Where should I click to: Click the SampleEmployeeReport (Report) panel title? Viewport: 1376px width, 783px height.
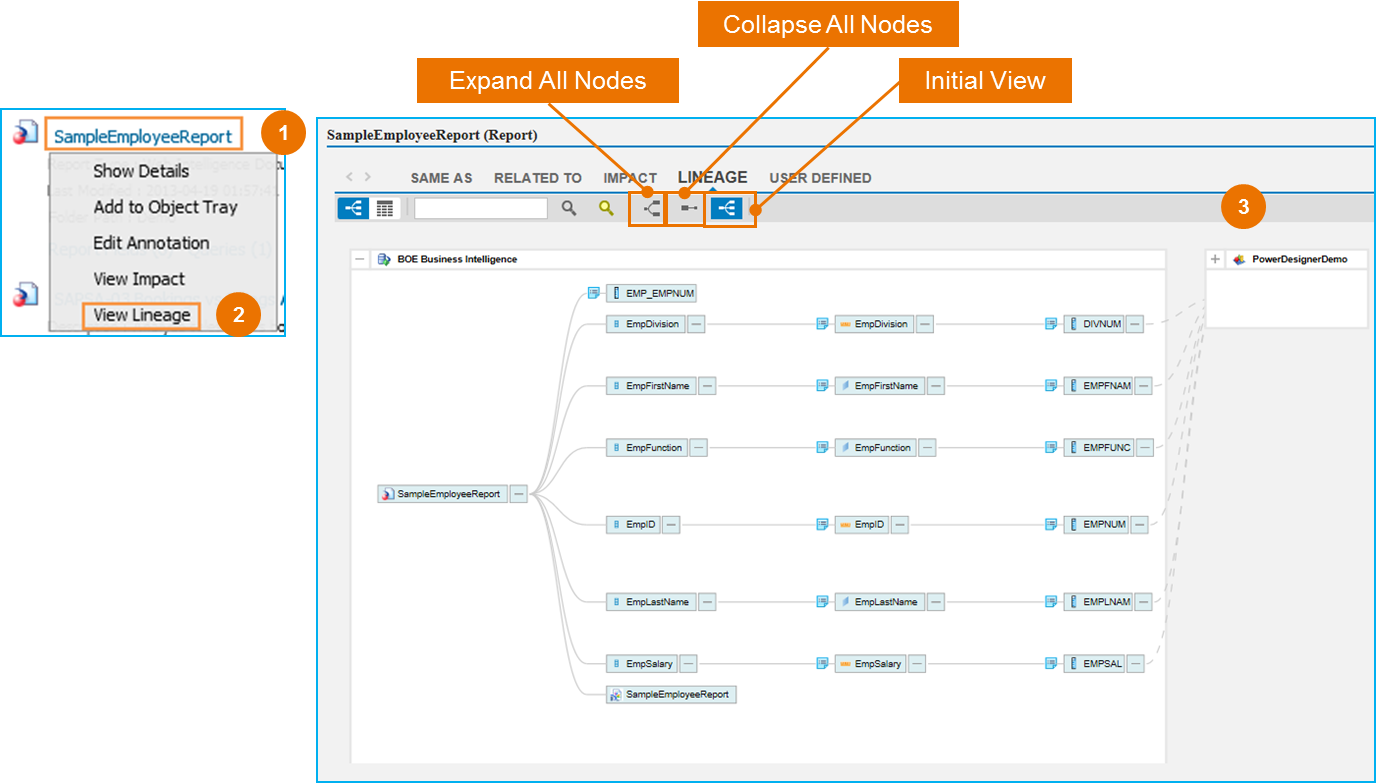tap(432, 135)
